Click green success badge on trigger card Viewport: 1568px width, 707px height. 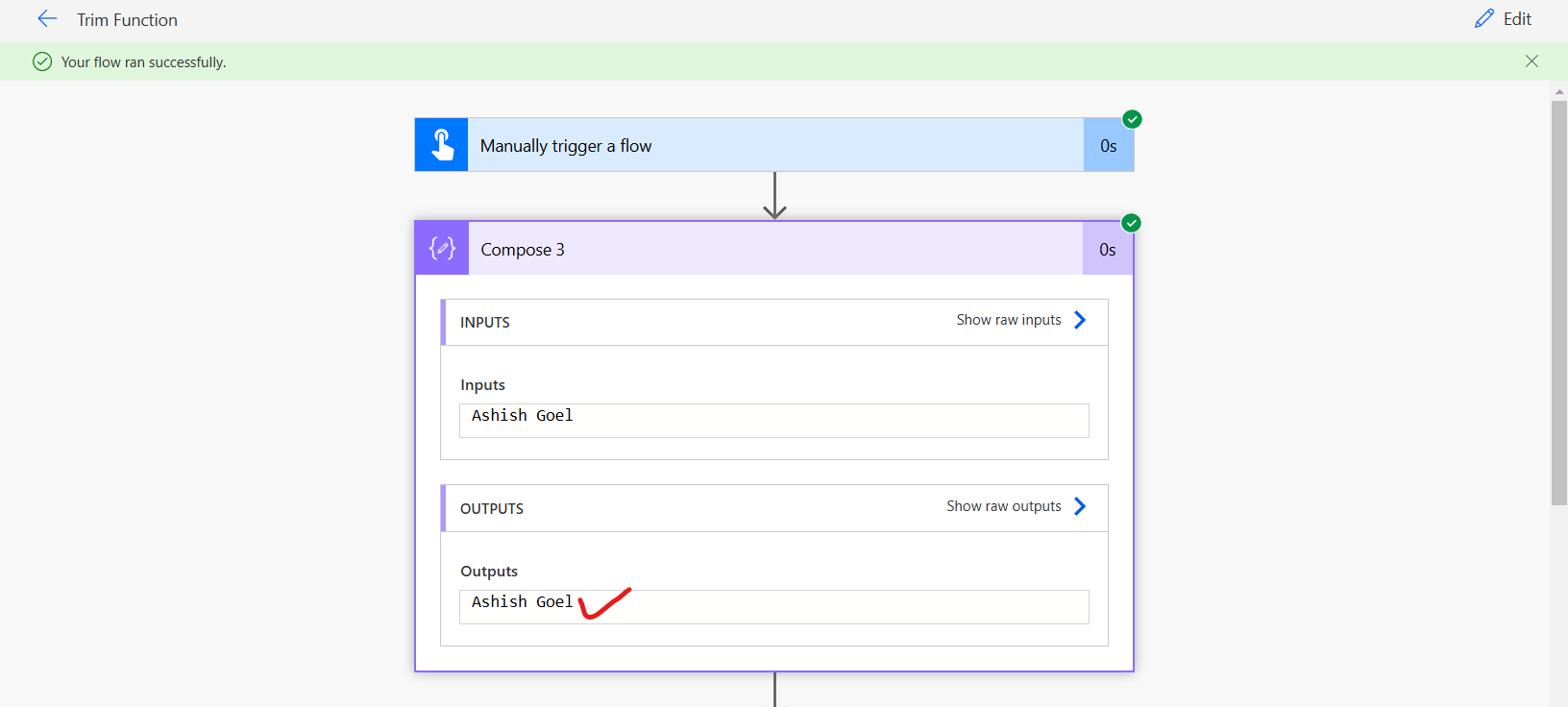[1132, 119]
